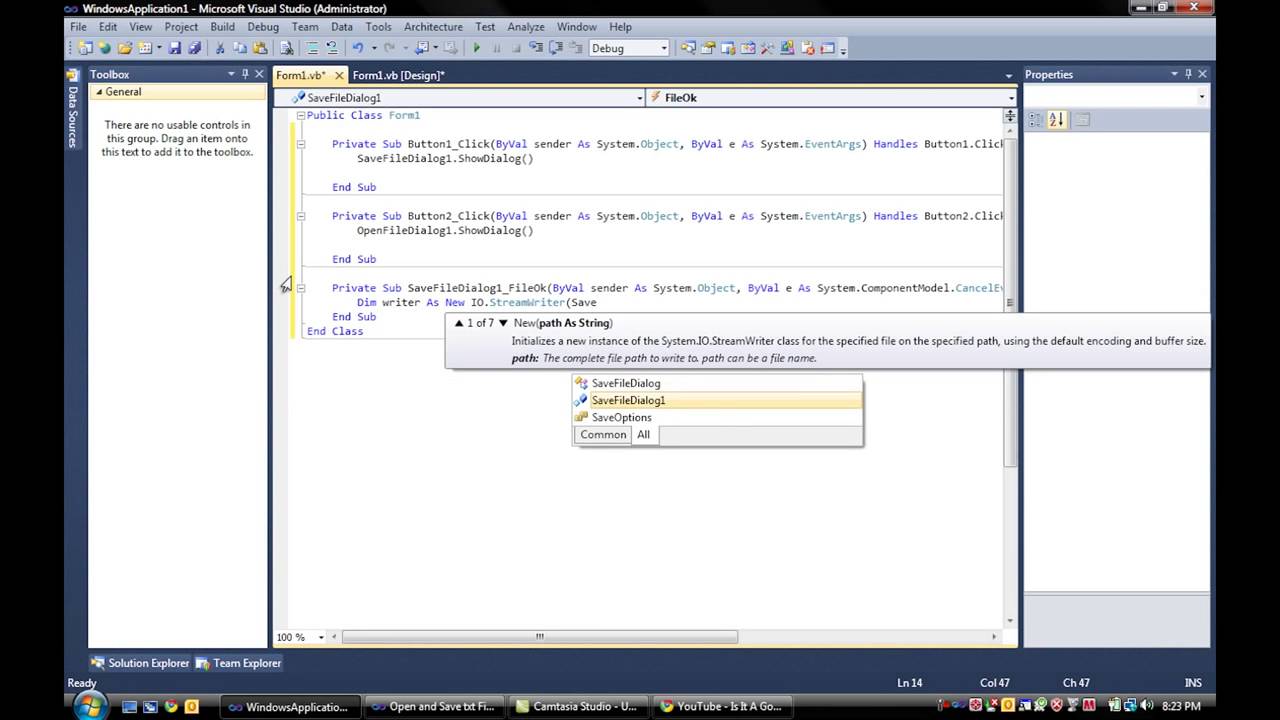Image resolution: width=1280 pixels, height=720 pixels.
Task: Collapse the SaveFileDialog1_FileOk sub outline
Action: [x=300, y=288]
